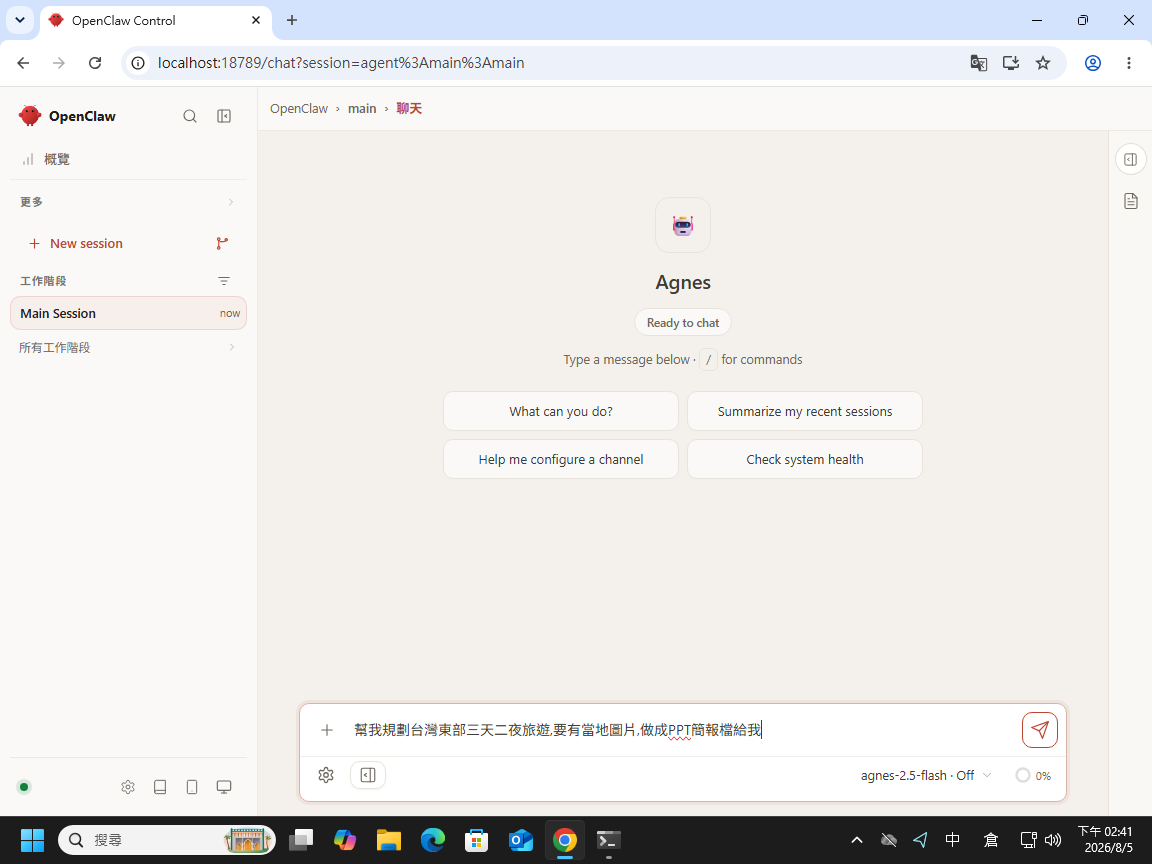The image size is (1152, 864).
Task: Close the OpenClaw Control tab
Action: pyautogui.click(x=256, y=21)
